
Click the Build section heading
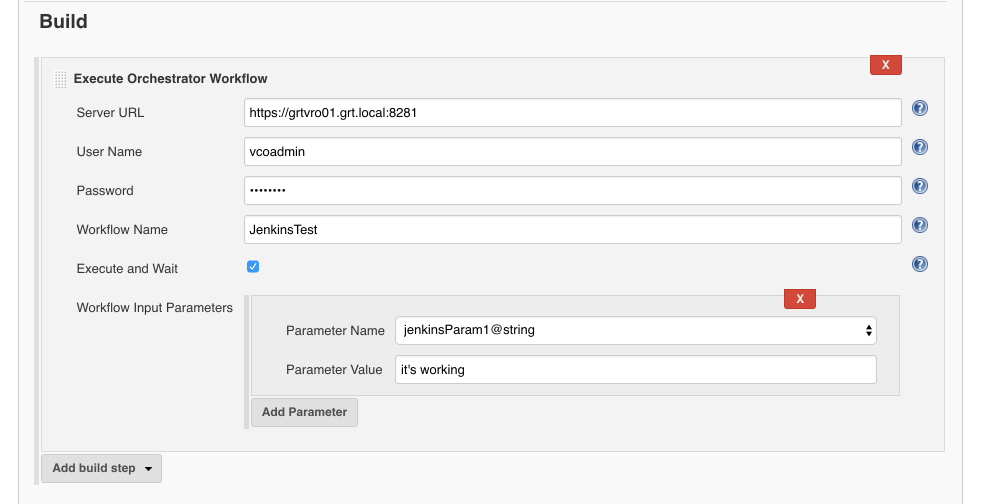point(63,21)
